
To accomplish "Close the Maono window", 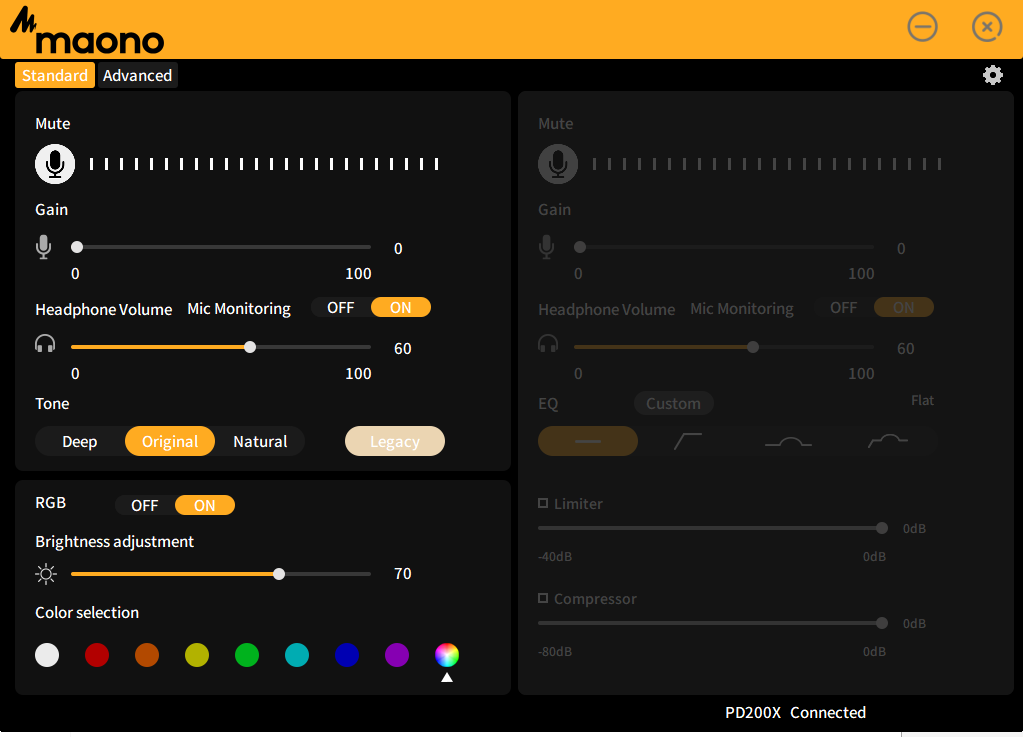I will click(987, 27).
